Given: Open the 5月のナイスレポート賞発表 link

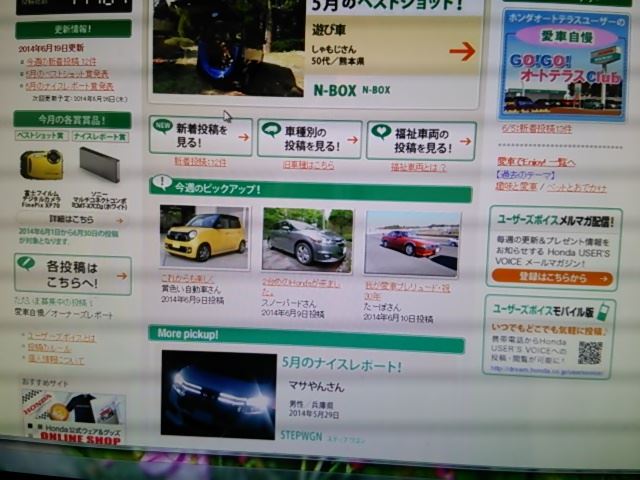Looking at the screenshot, I should click(x=69, y=86).
